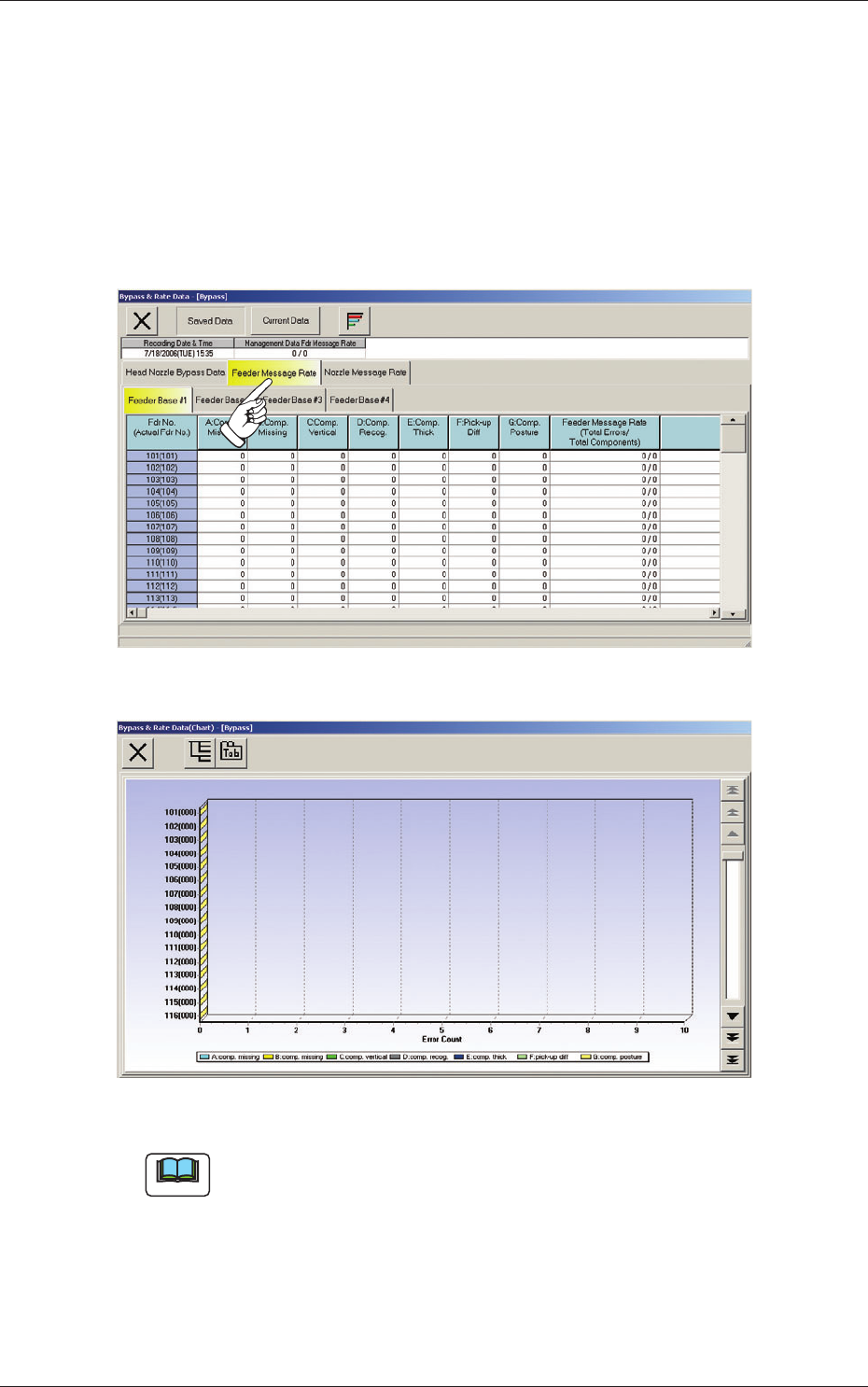Click chart axis label 108(000)
868x1387 pixels.
pos(180,907)
